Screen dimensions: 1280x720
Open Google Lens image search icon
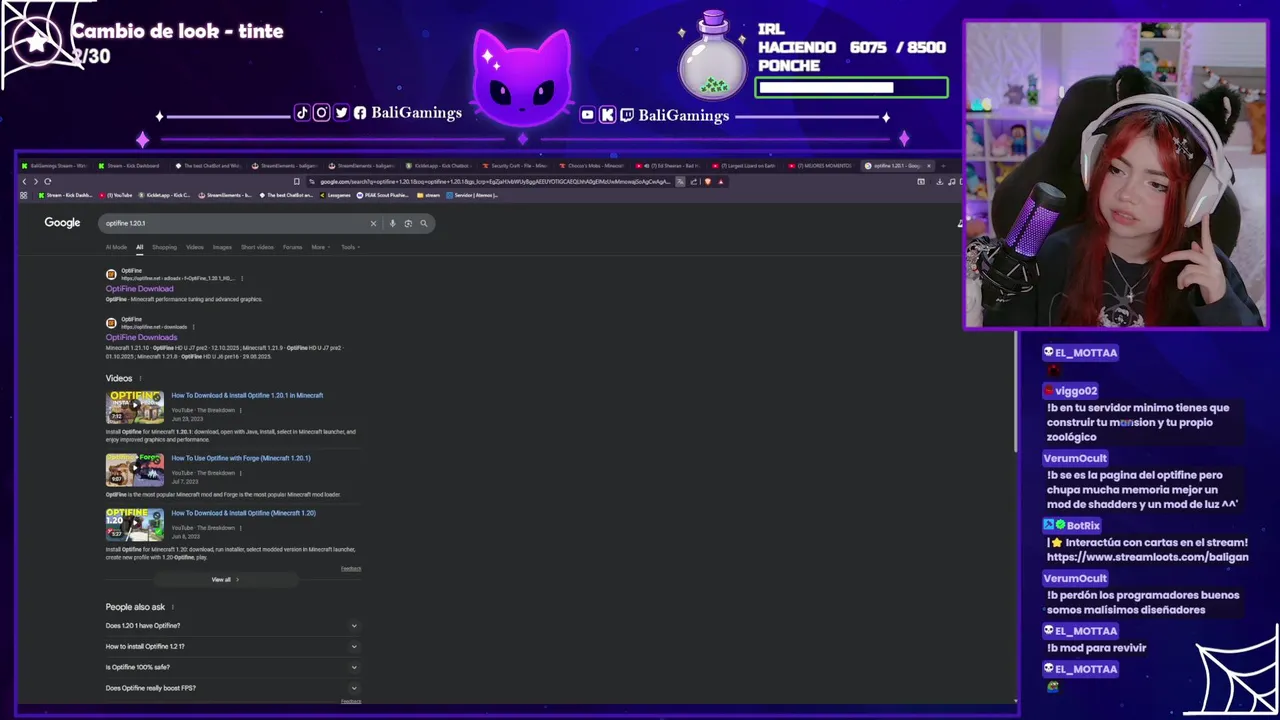coord(408,223)
